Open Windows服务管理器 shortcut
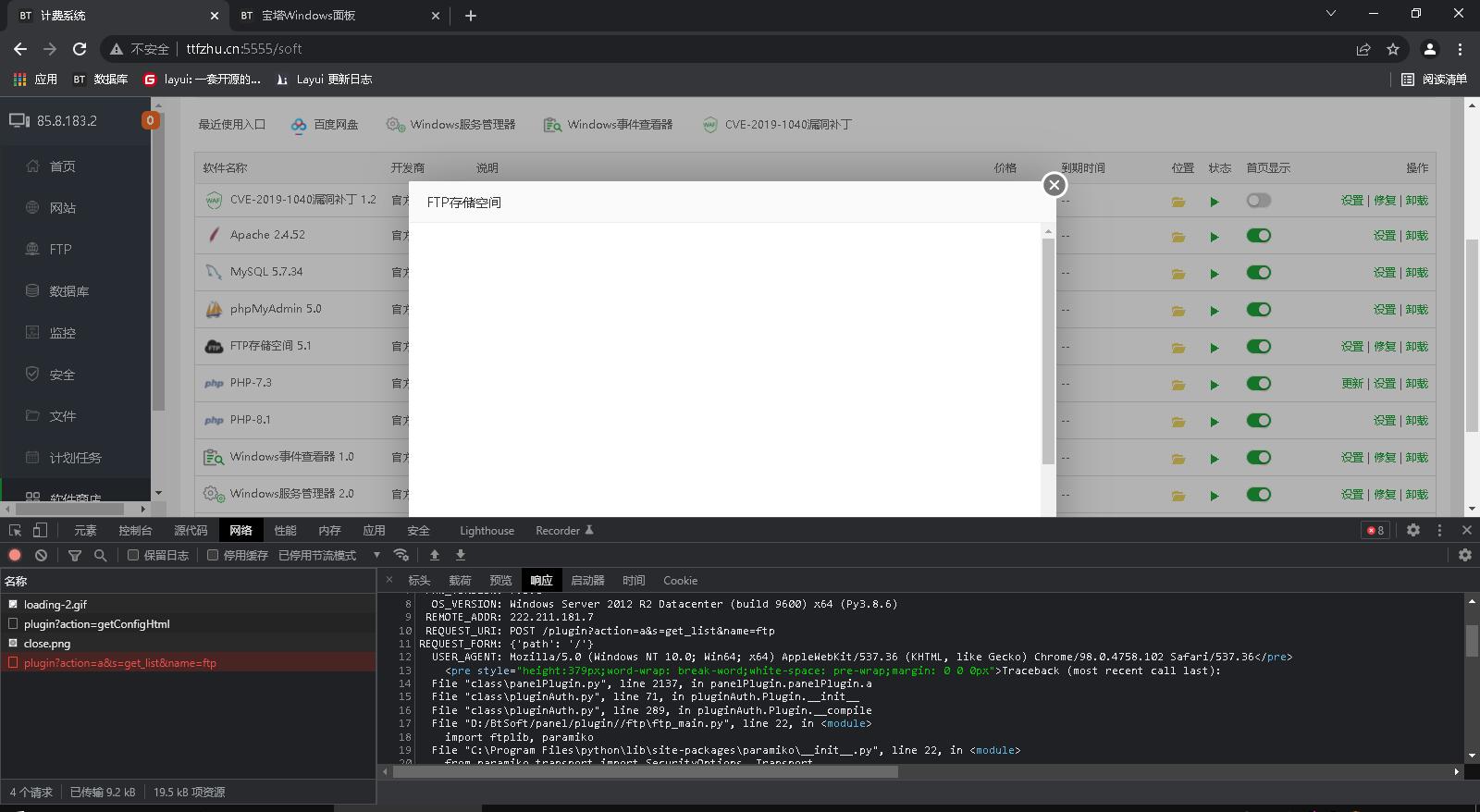 click(x=450, y=125)
